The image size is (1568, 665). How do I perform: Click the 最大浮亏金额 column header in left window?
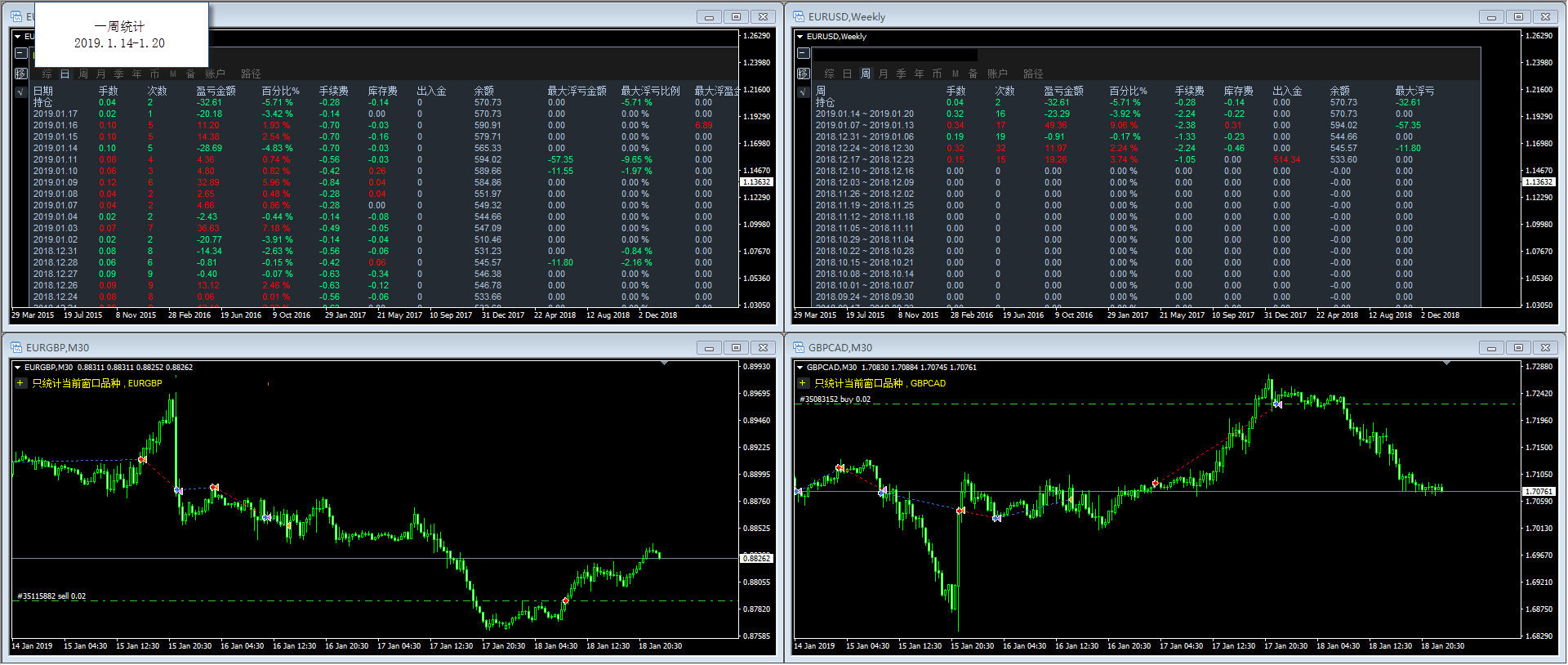pyautogui.click(x=577, y=91)
